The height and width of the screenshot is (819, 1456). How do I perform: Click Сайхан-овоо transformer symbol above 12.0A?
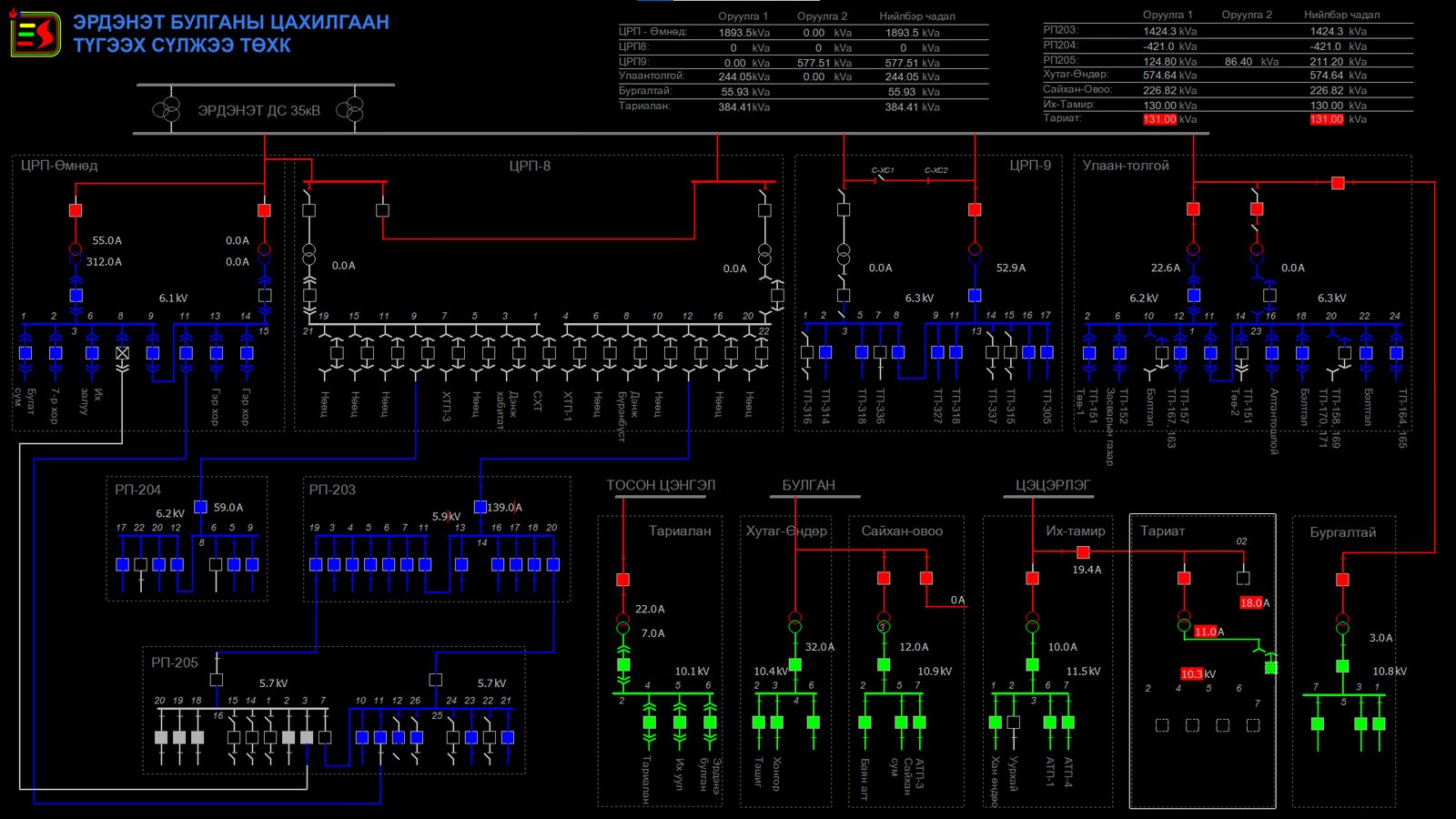tap(883, 622)
